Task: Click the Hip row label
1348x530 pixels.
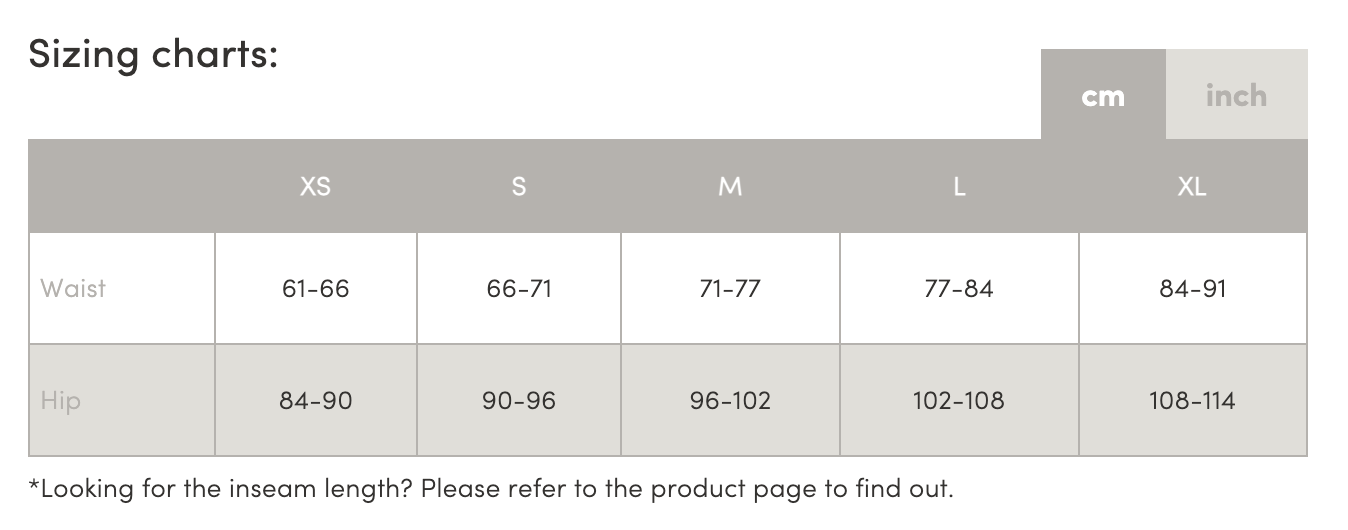Action: click(x=60, y=401)
